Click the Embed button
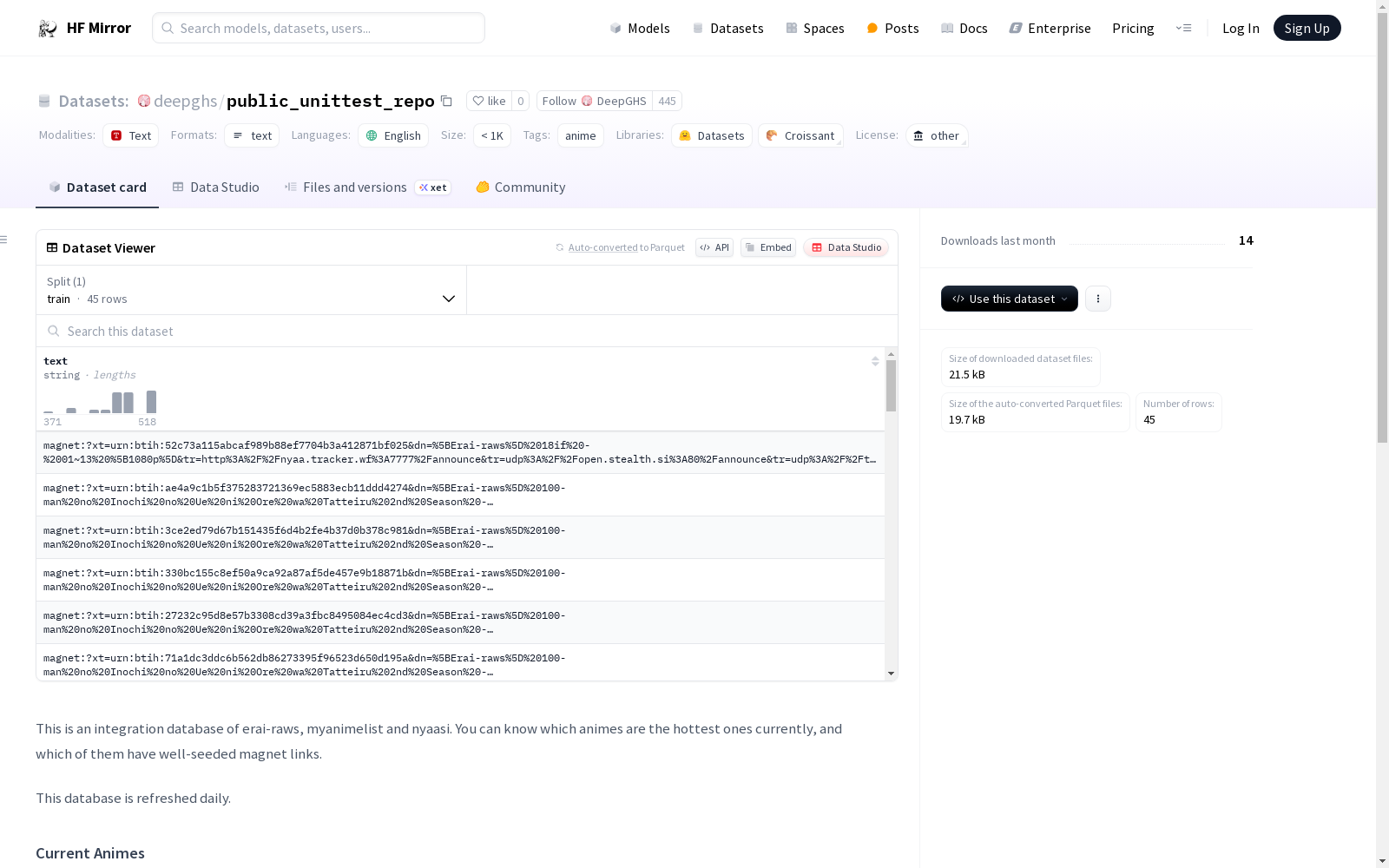The image size is (1389, 868). click(768, 247)
